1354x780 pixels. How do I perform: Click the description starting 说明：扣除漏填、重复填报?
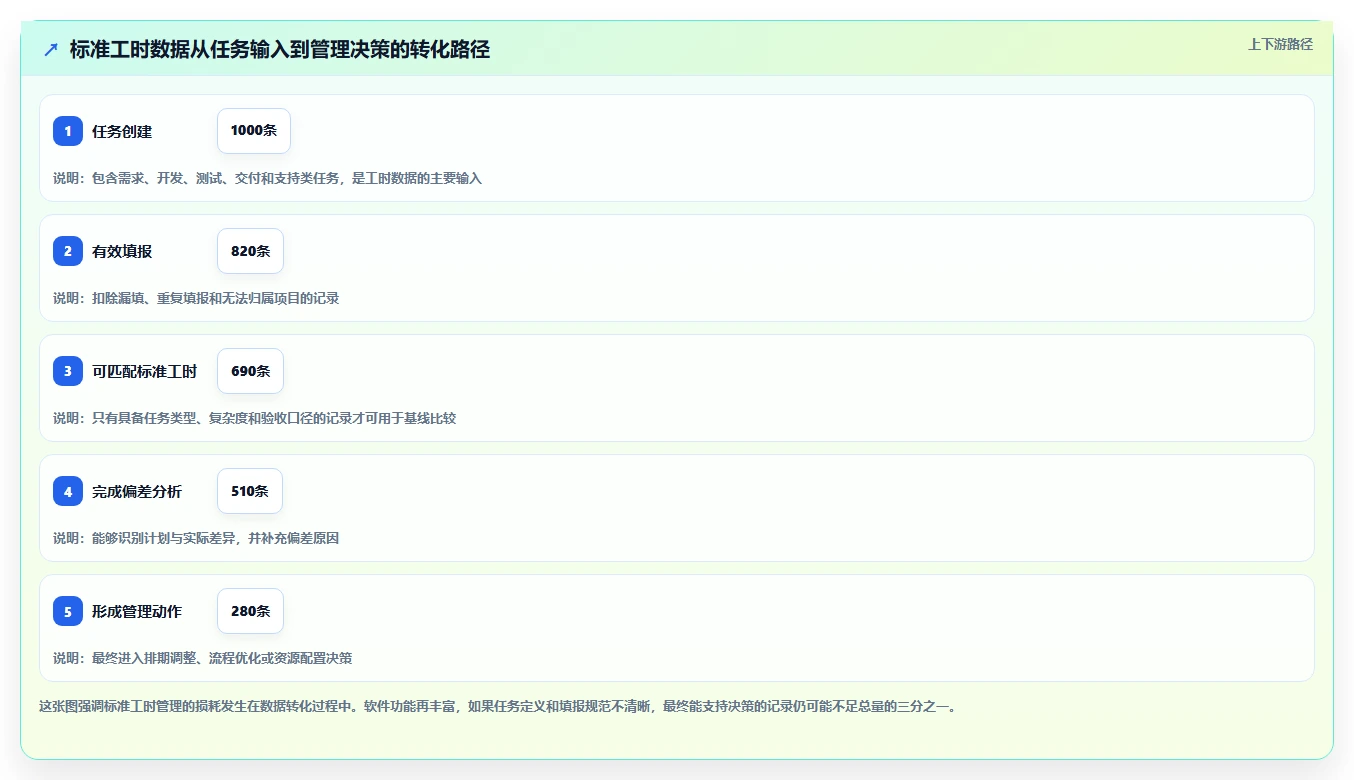196,298
